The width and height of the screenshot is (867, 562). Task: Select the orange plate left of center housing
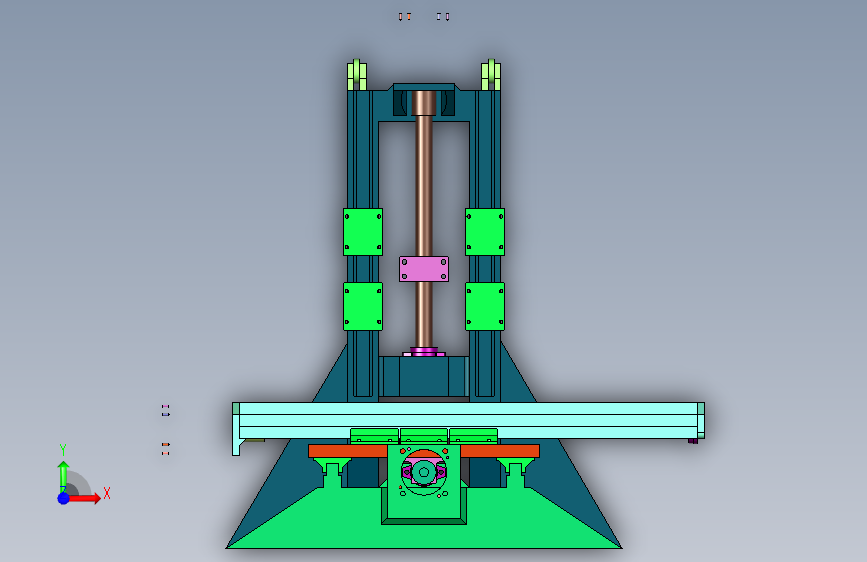click(348, 451)
